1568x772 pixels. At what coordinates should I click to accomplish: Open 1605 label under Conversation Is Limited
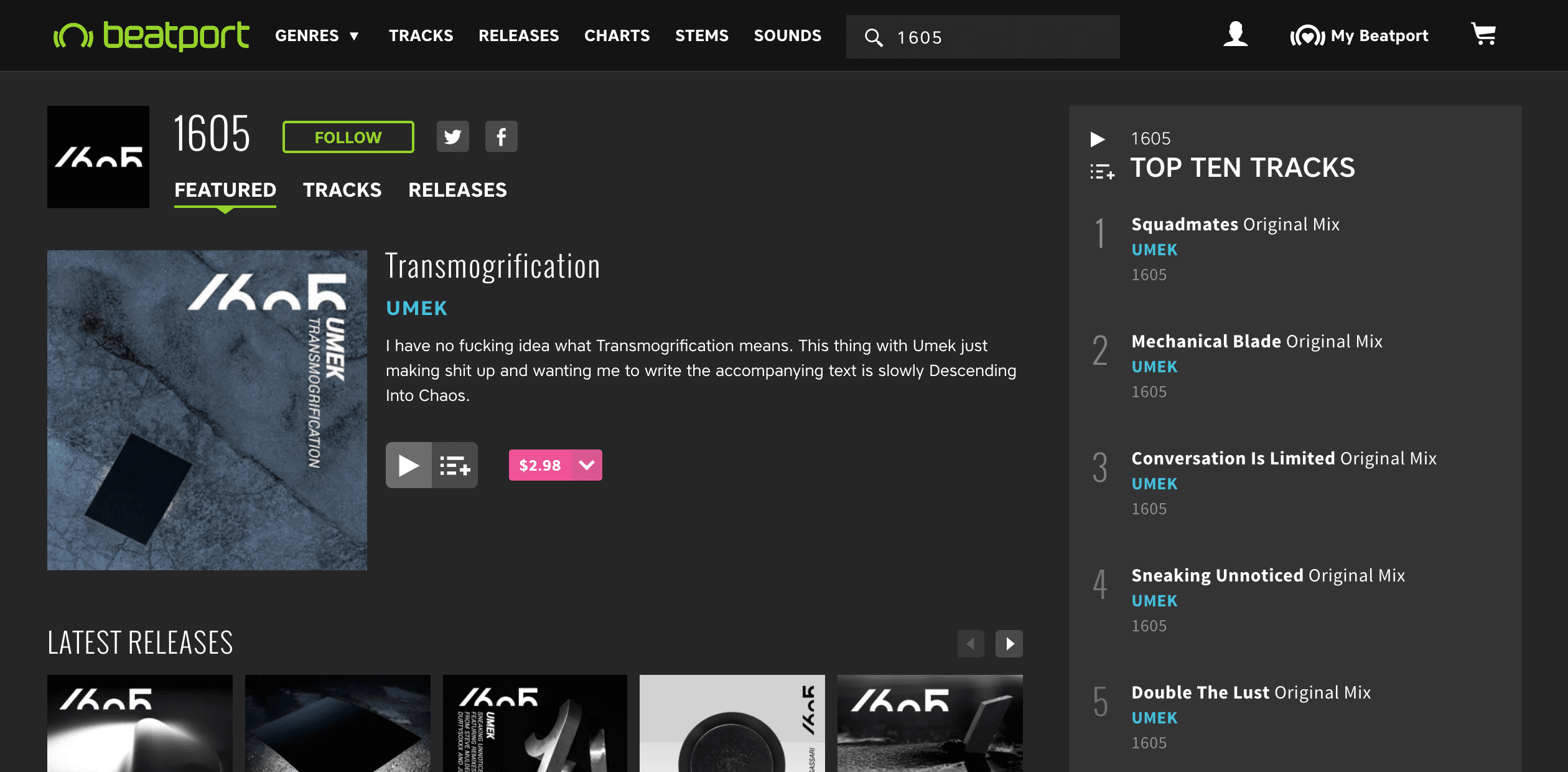point(1149,509)
